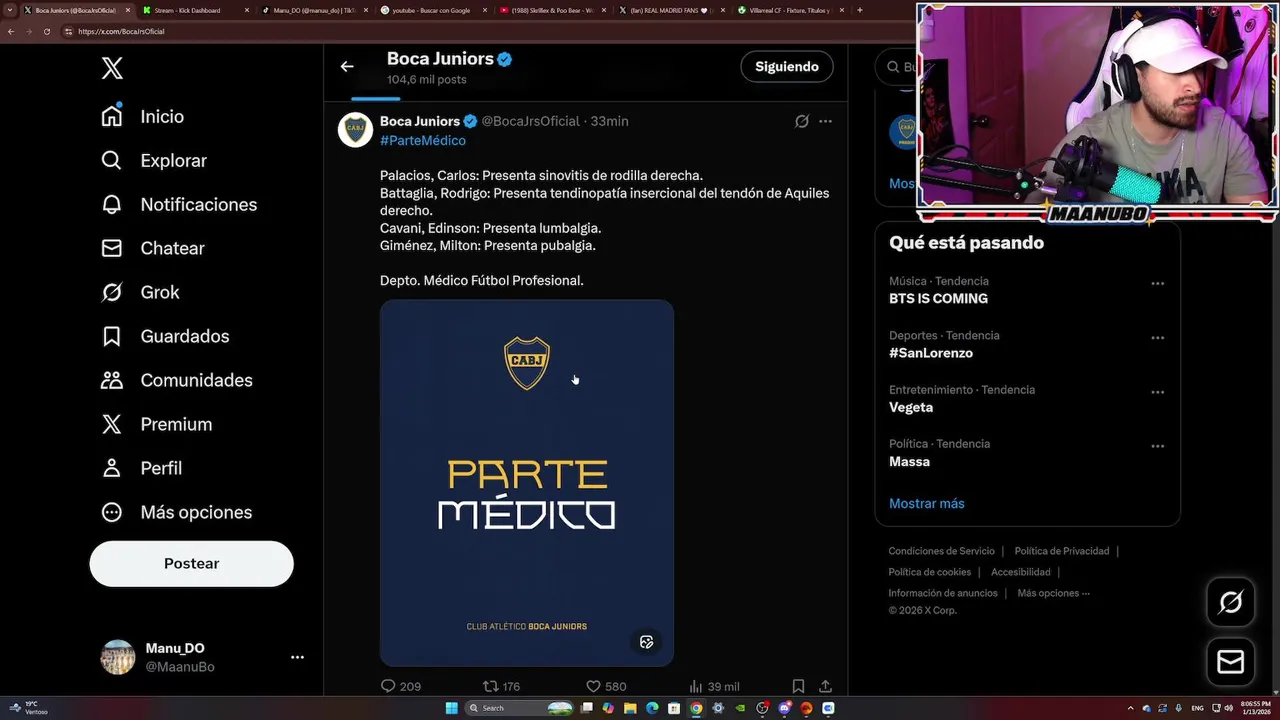Open the Explorar search page

(x=154, y=160)
